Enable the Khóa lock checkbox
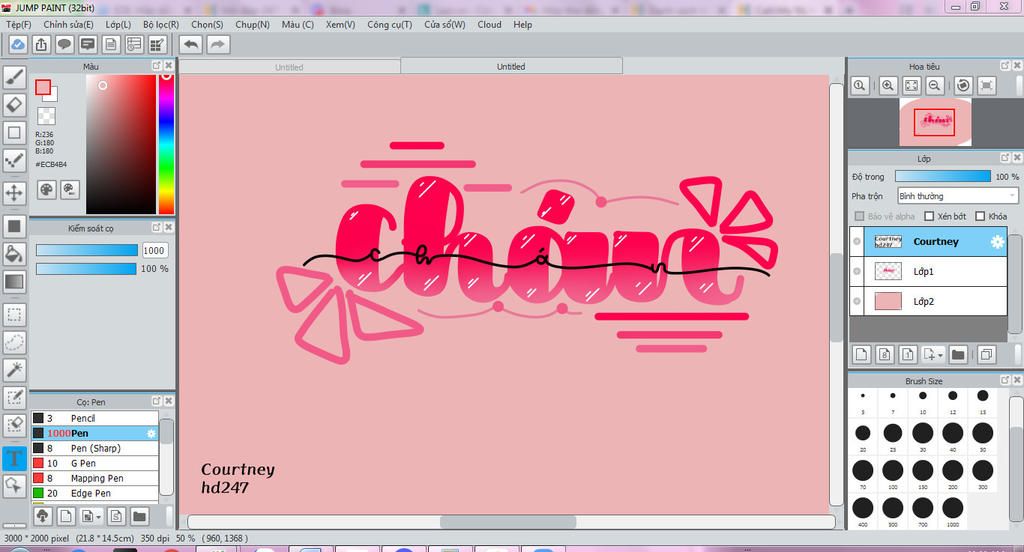This screenshot has height=552, width=1024. (x=980, y=216)
